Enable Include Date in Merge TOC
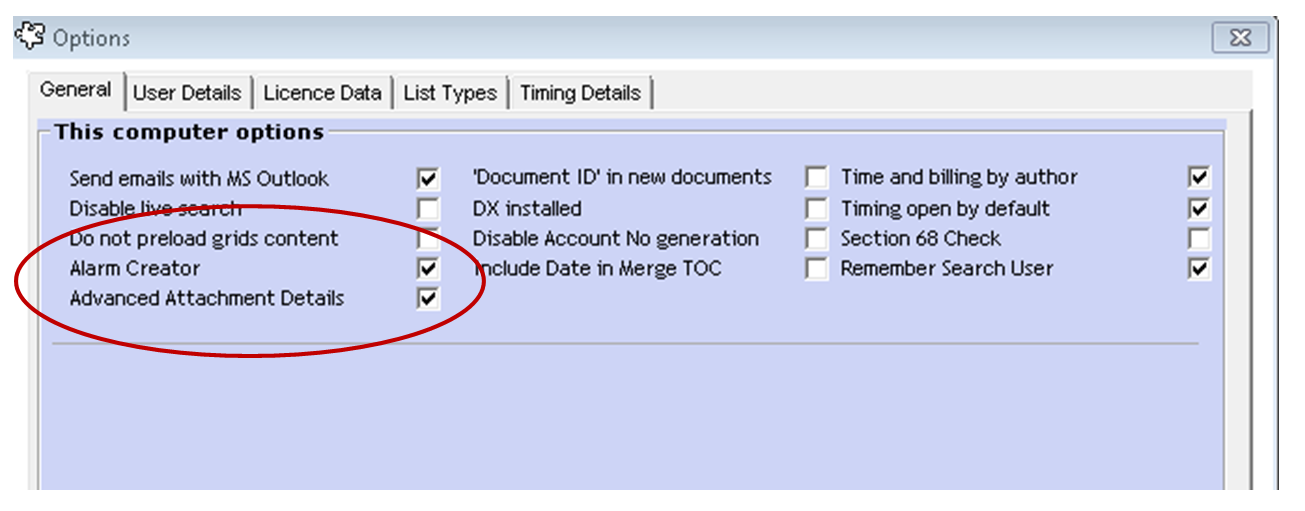Viewport: 1305px width, 511px height. [x=817, y=269]
